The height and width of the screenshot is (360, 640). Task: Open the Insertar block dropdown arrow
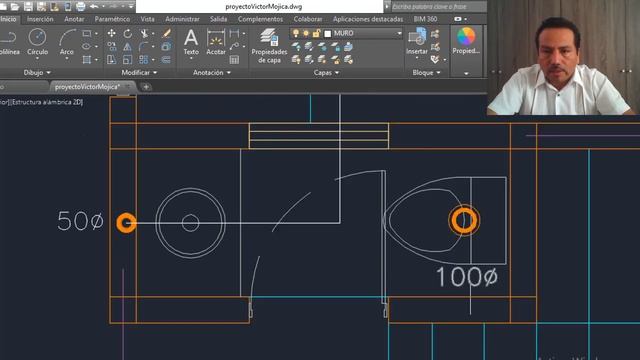417,58
